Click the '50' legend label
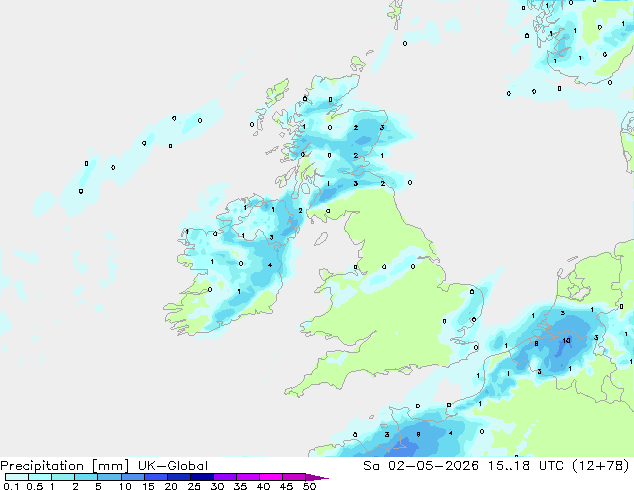The image size is (634, 490). [309, 486]
